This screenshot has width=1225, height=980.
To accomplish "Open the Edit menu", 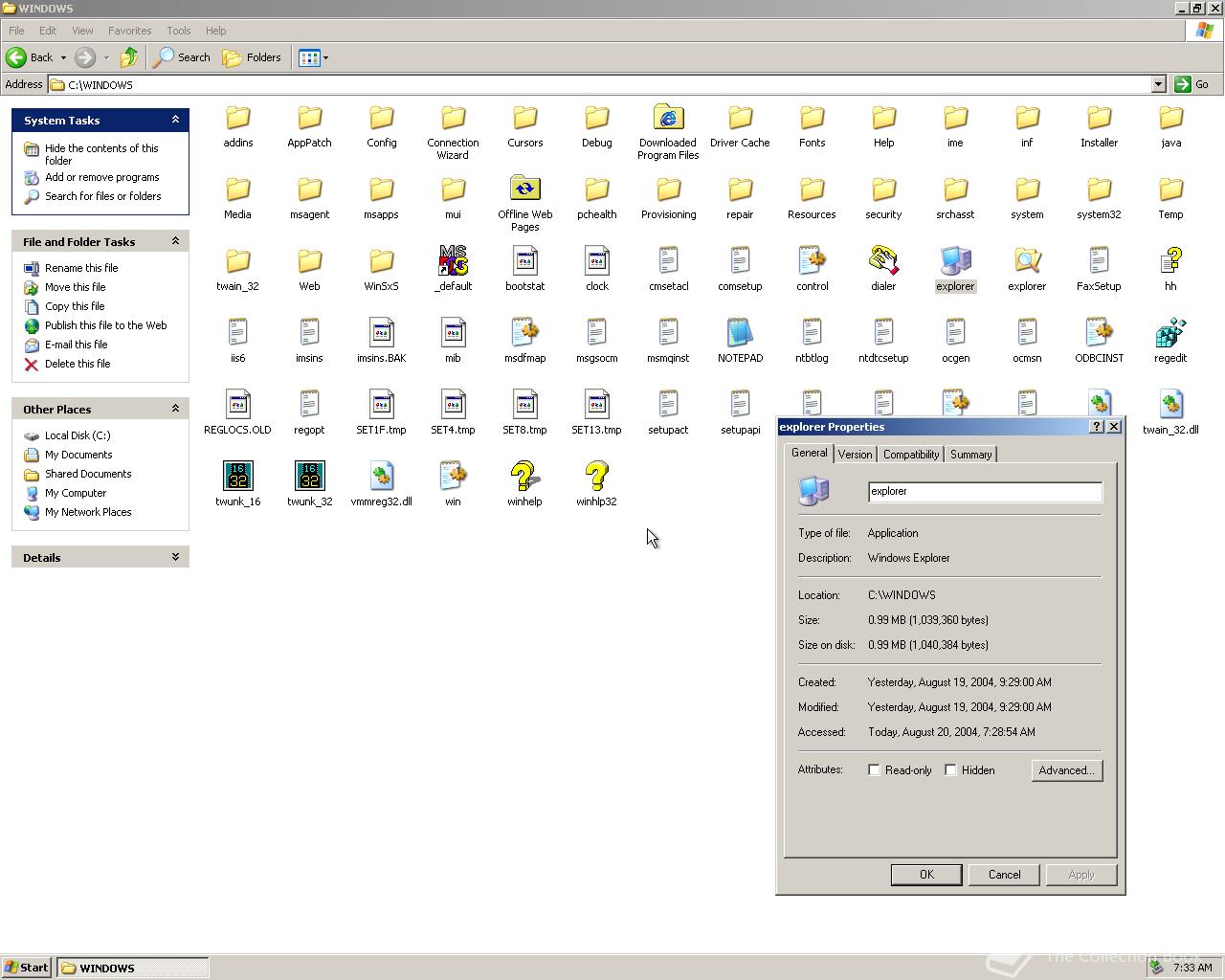I will pos(48,31).
